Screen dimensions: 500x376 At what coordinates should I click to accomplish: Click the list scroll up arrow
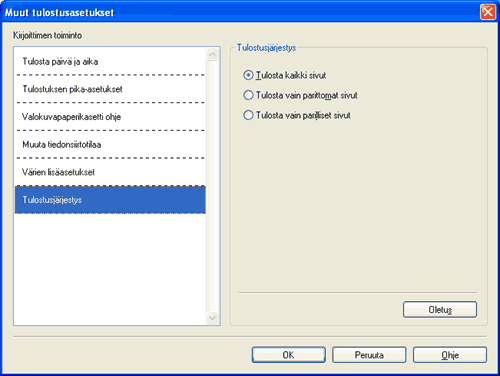click(x=212, y=54)
